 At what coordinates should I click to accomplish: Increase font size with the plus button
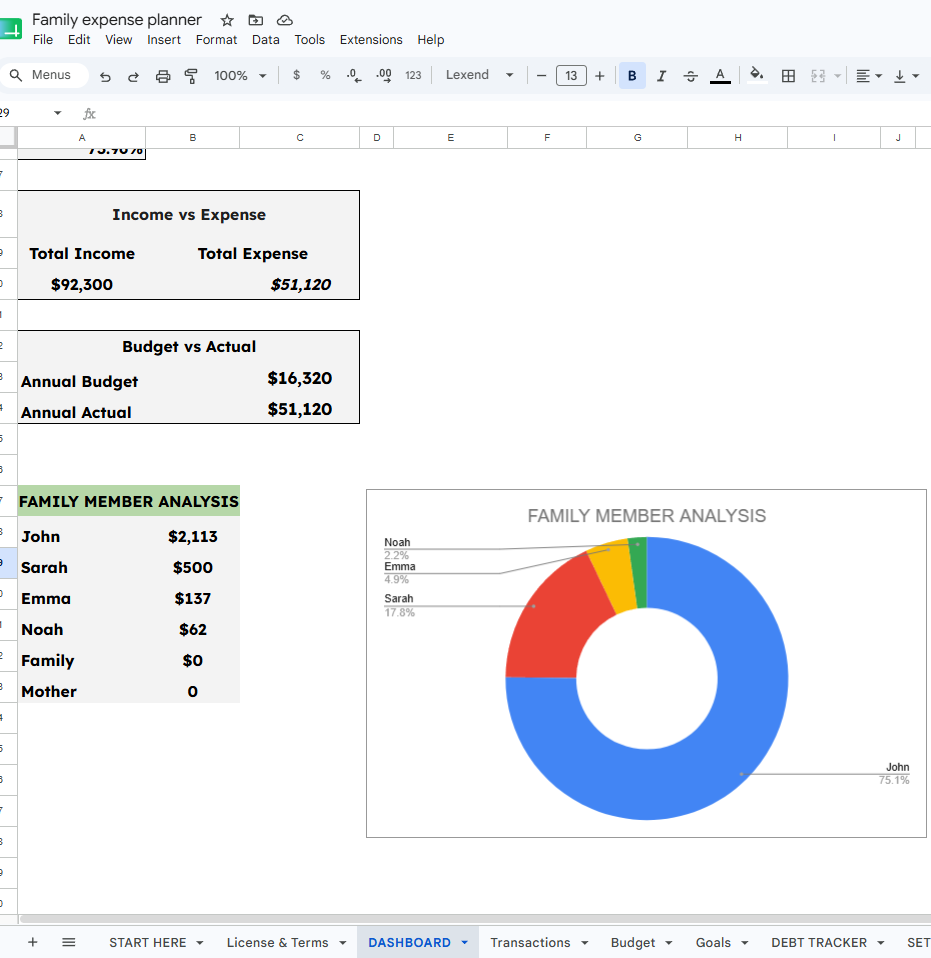tap(600, 76)
